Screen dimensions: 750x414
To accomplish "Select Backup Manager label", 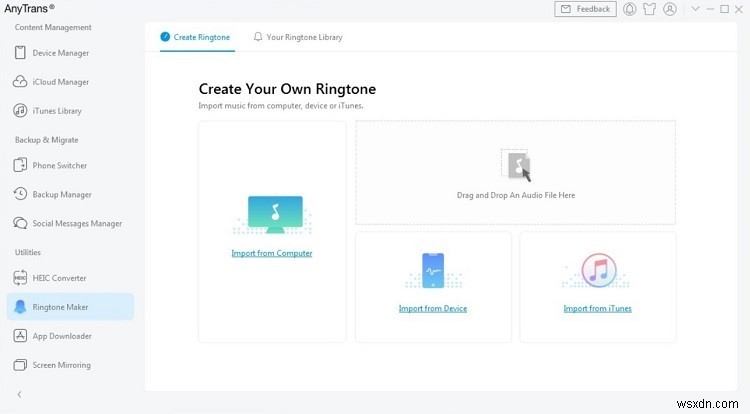I will click(x=62, y=195).
